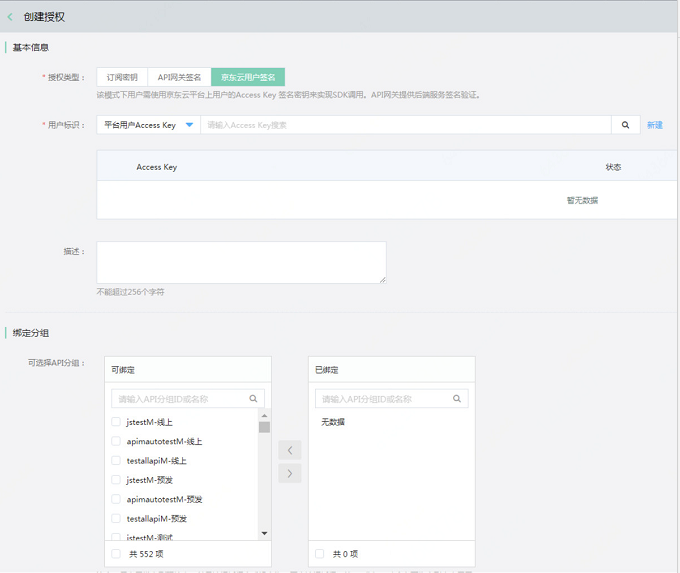Select the 订阅密钥 authorization type tab
This screenshot has width=680, height=573.
[122, 77]
